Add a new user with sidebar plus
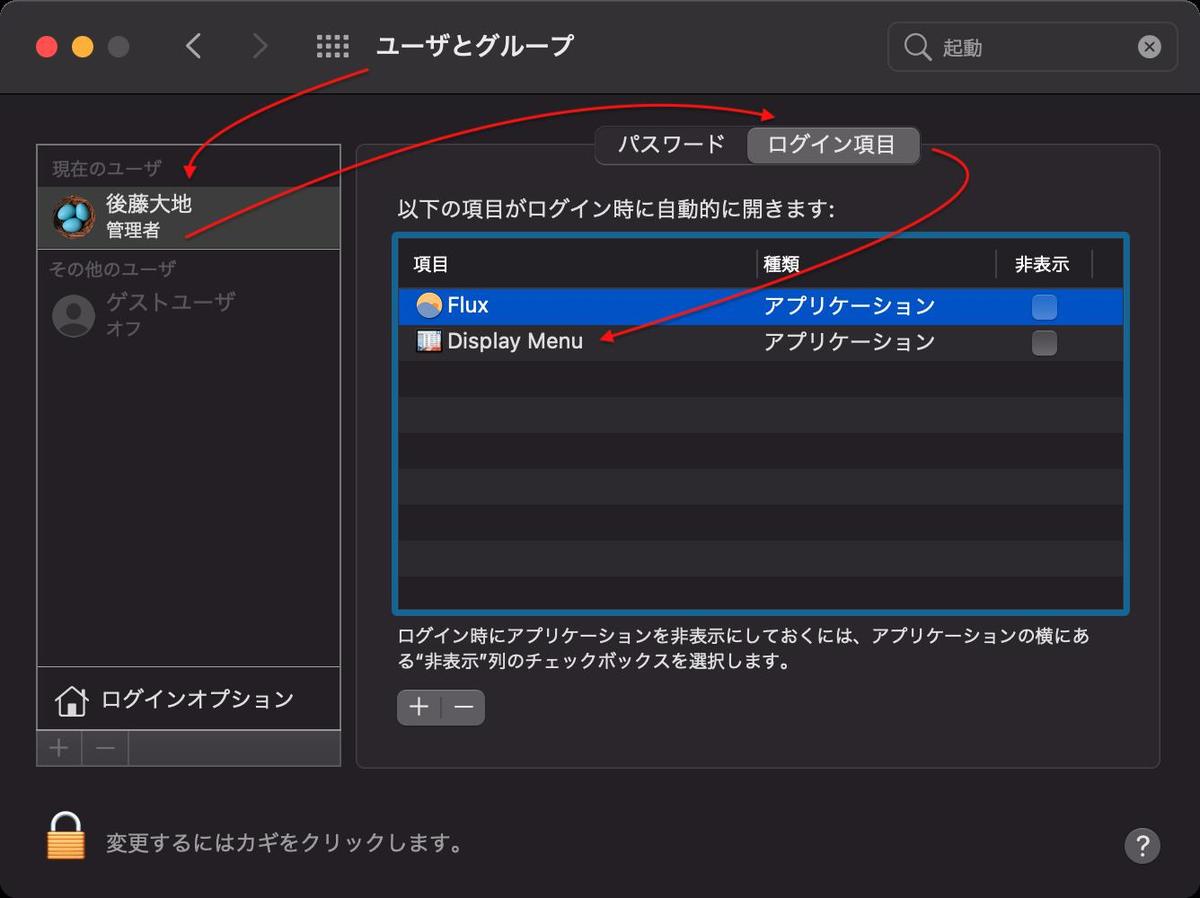1200x898 pixels. (59, 748)
